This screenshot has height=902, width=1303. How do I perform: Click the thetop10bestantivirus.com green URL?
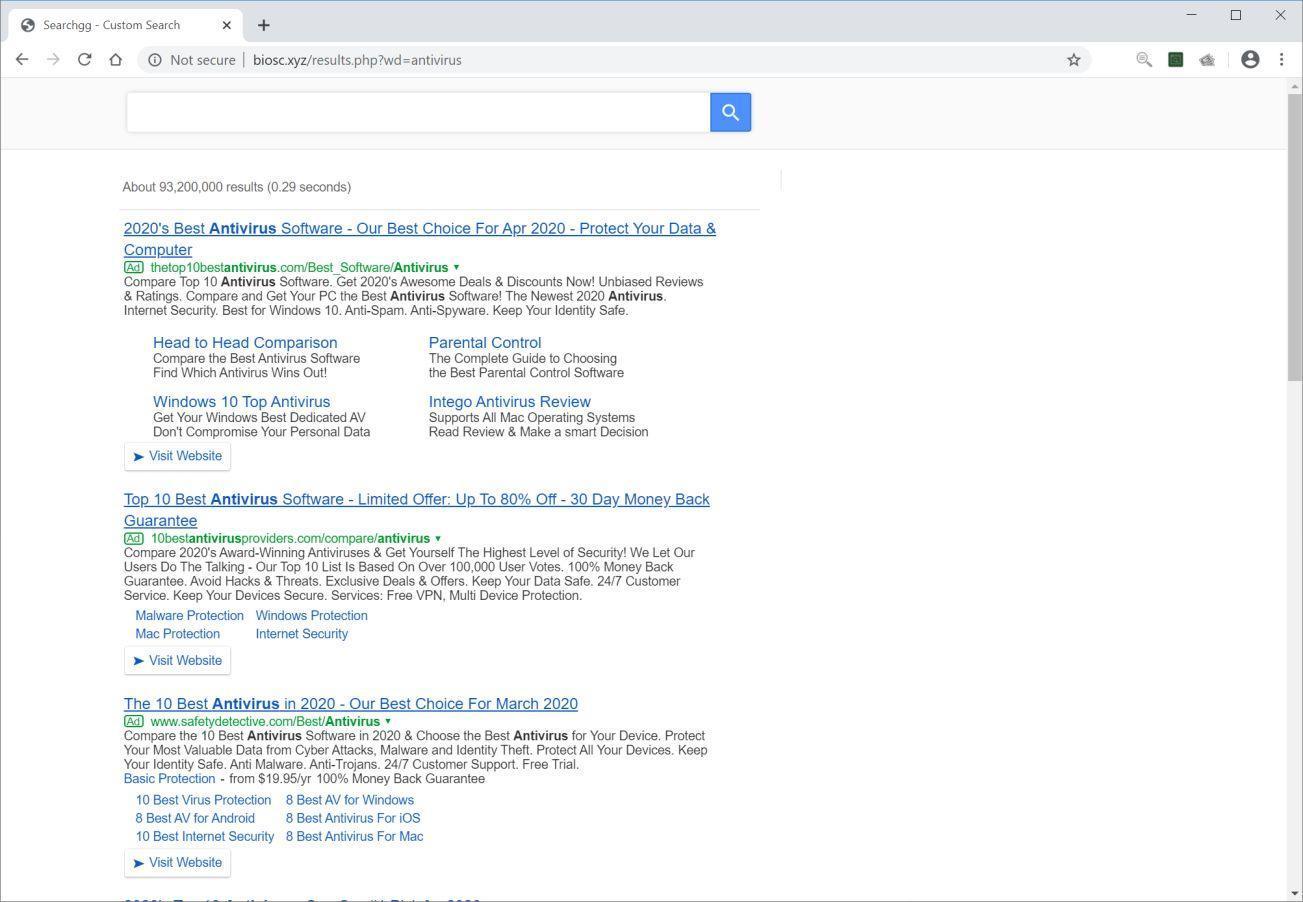(x=299, y=268)
